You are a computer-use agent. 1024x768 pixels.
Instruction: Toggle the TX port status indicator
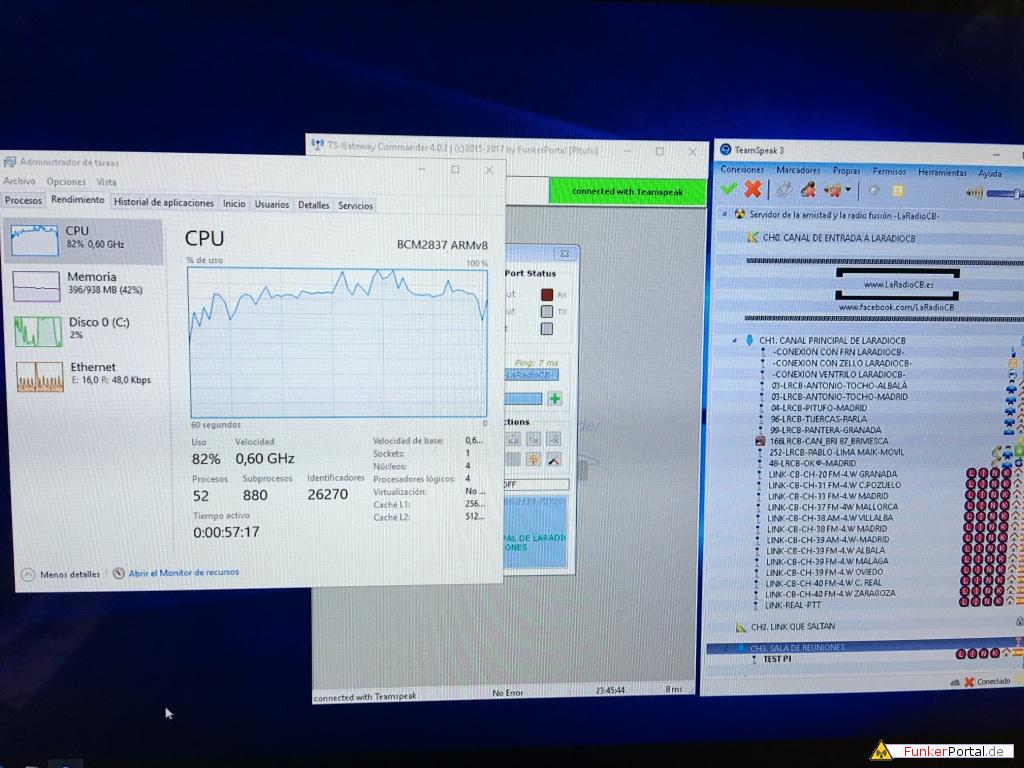(x=546, y=312)
